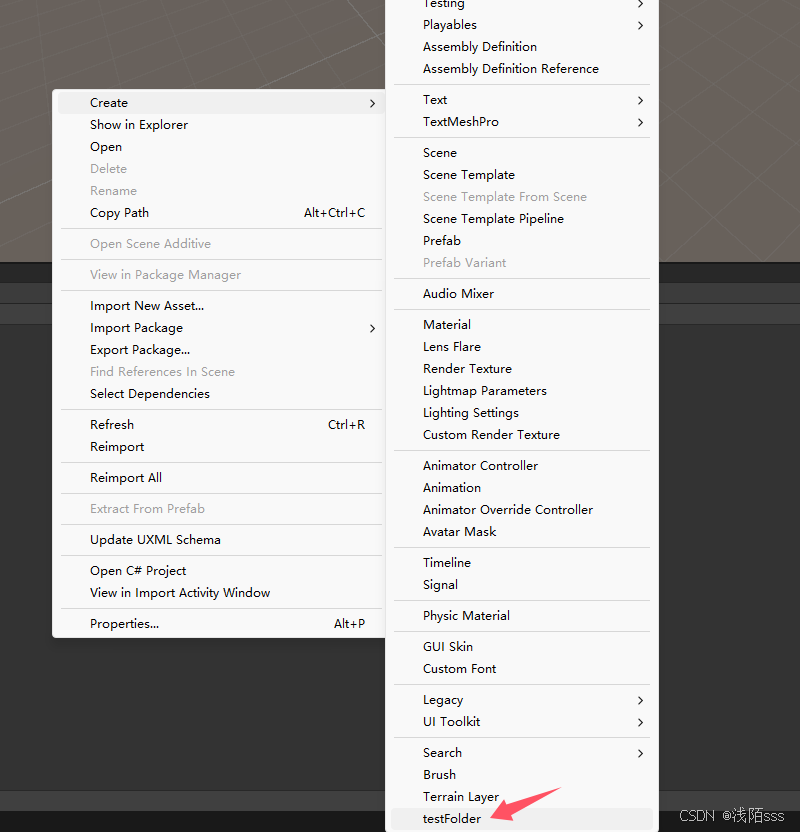
Task: Create a Terrain Layer
Action: pyautogui.click(x=522, y=797)
